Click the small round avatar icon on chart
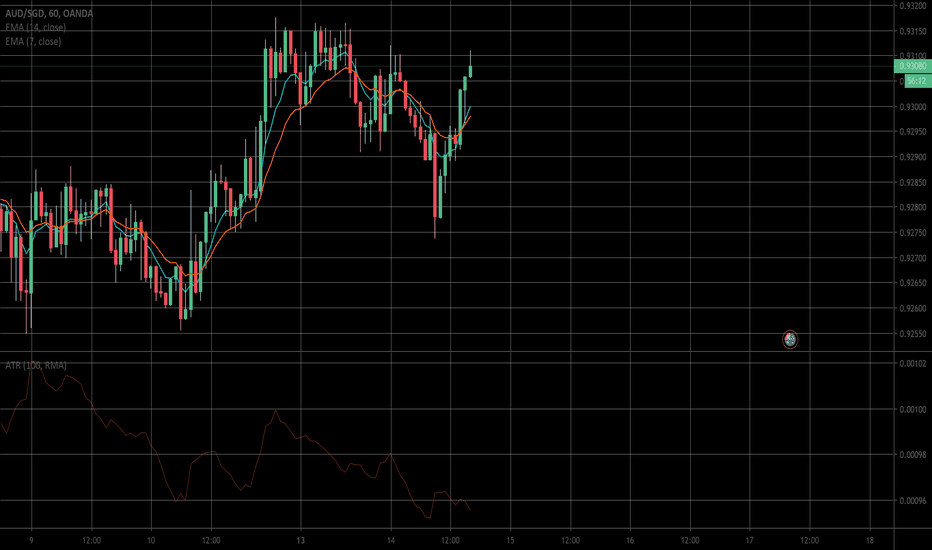Viewport: 932px width, 550px height. coord(790,339)
